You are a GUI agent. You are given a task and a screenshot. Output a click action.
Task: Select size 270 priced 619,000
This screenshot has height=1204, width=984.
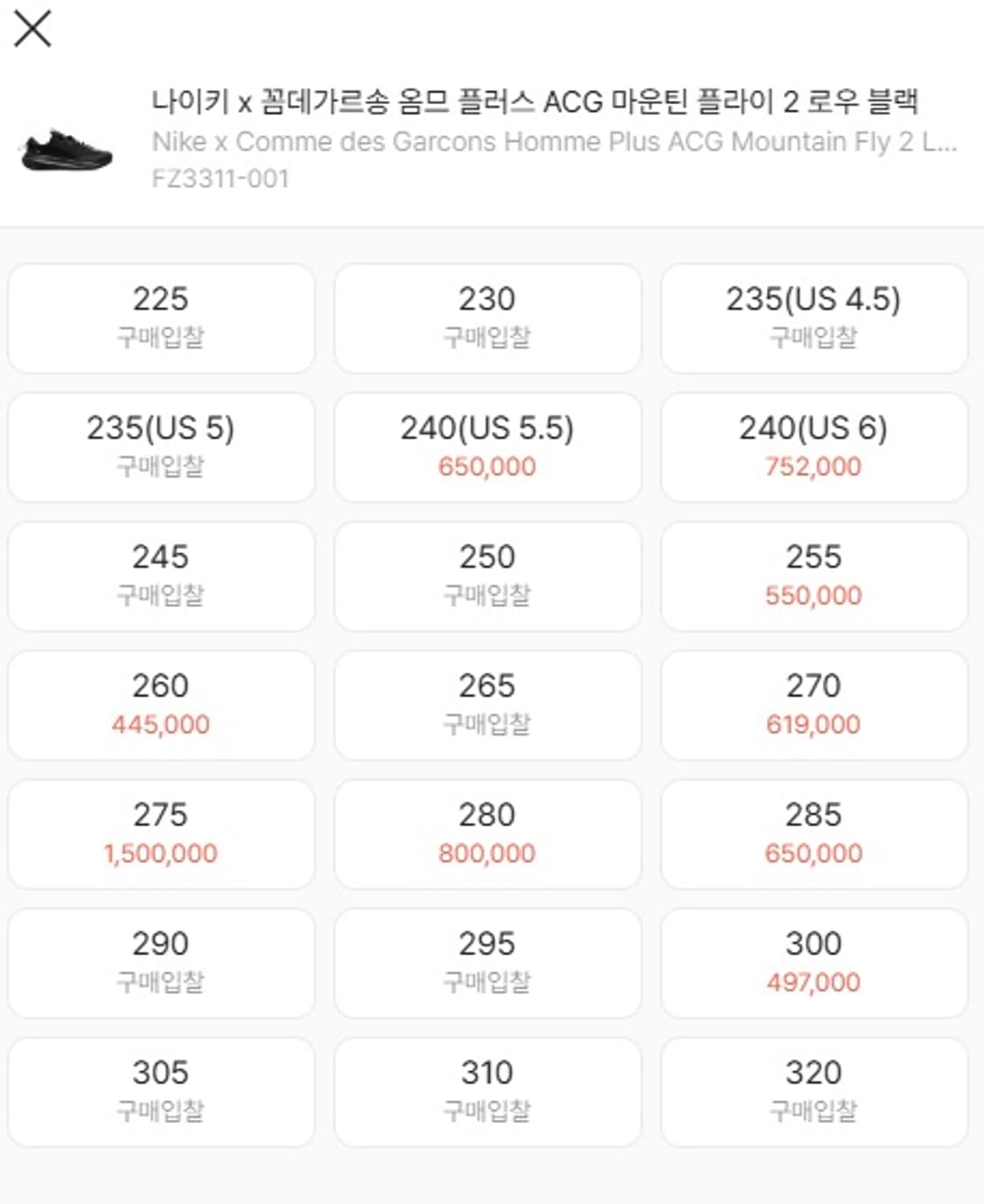click(813, 704)
